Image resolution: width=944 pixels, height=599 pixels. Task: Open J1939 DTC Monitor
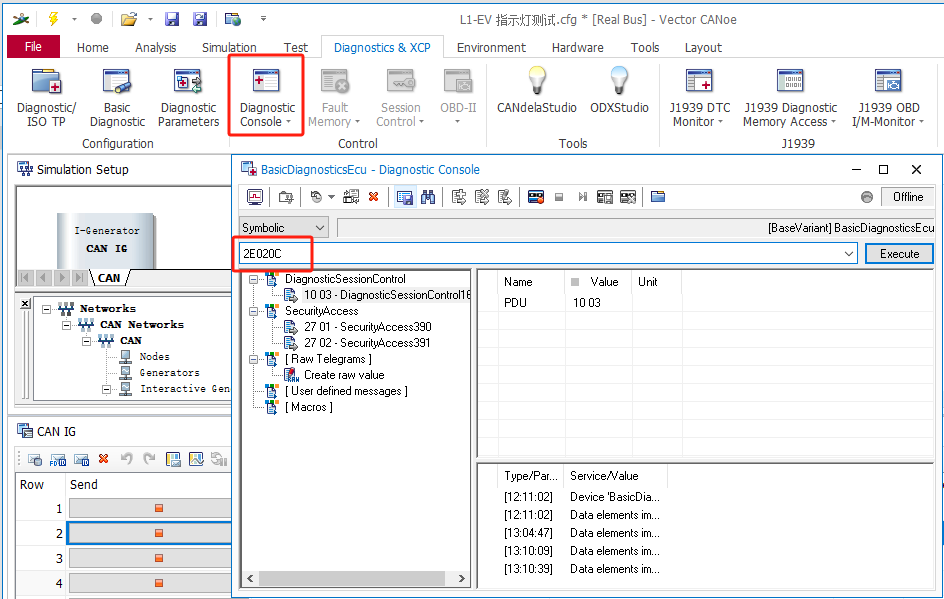(x=699, y=98)
